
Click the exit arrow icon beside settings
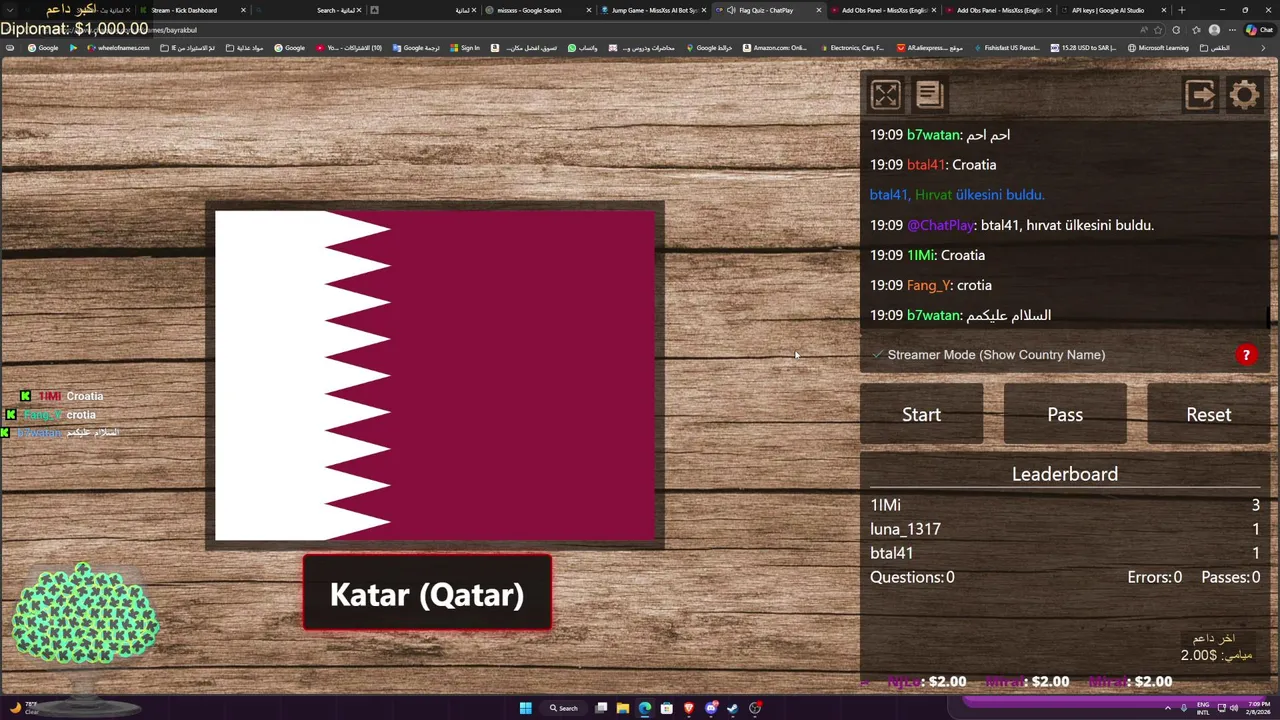click(1200, 95)
